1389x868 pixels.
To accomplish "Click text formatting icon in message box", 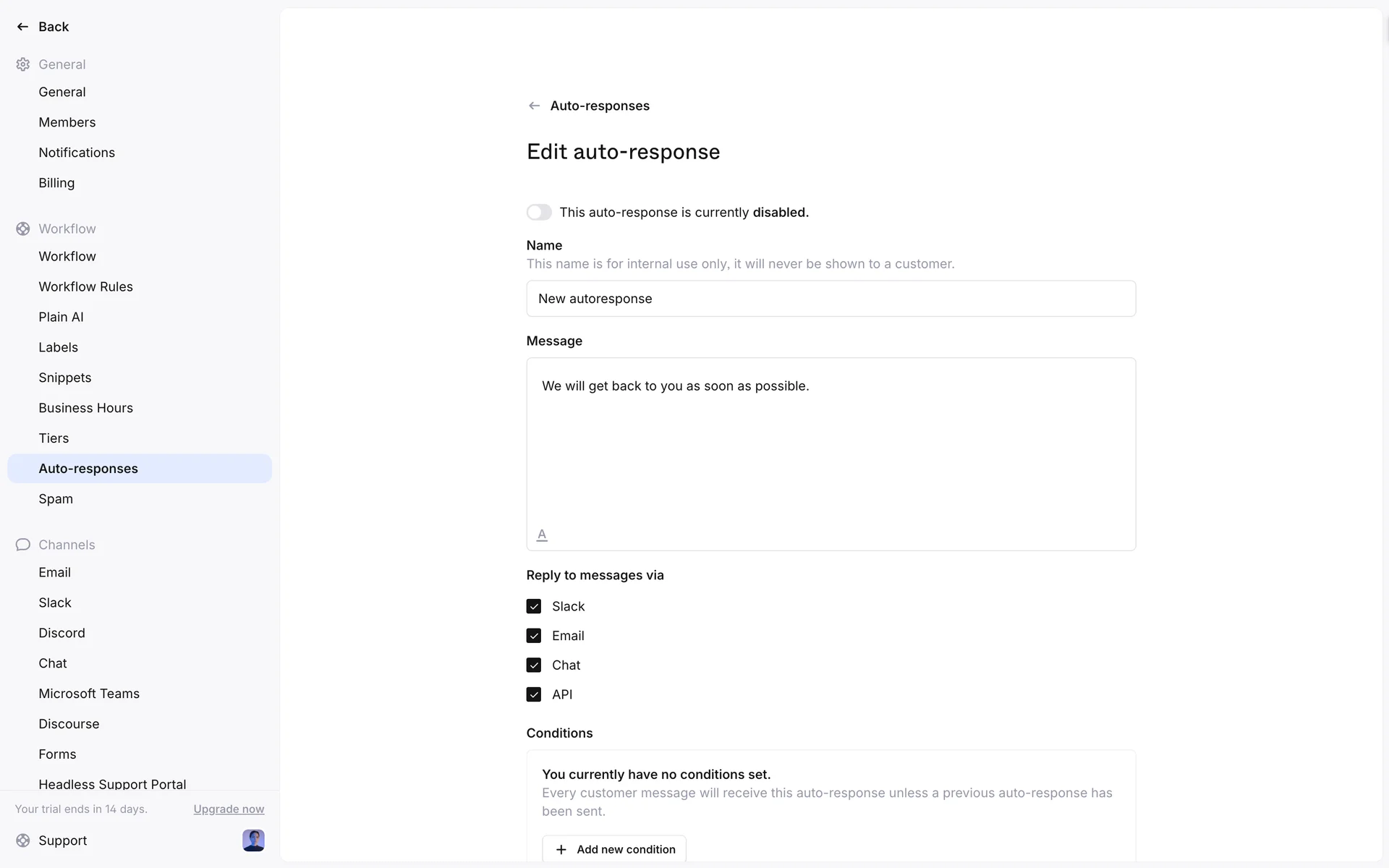I will [x=542, y=535].
